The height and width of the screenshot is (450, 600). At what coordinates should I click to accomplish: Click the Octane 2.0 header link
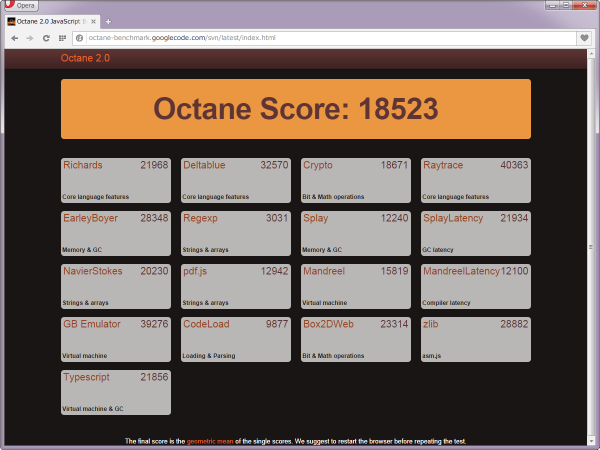click(85, 58)
